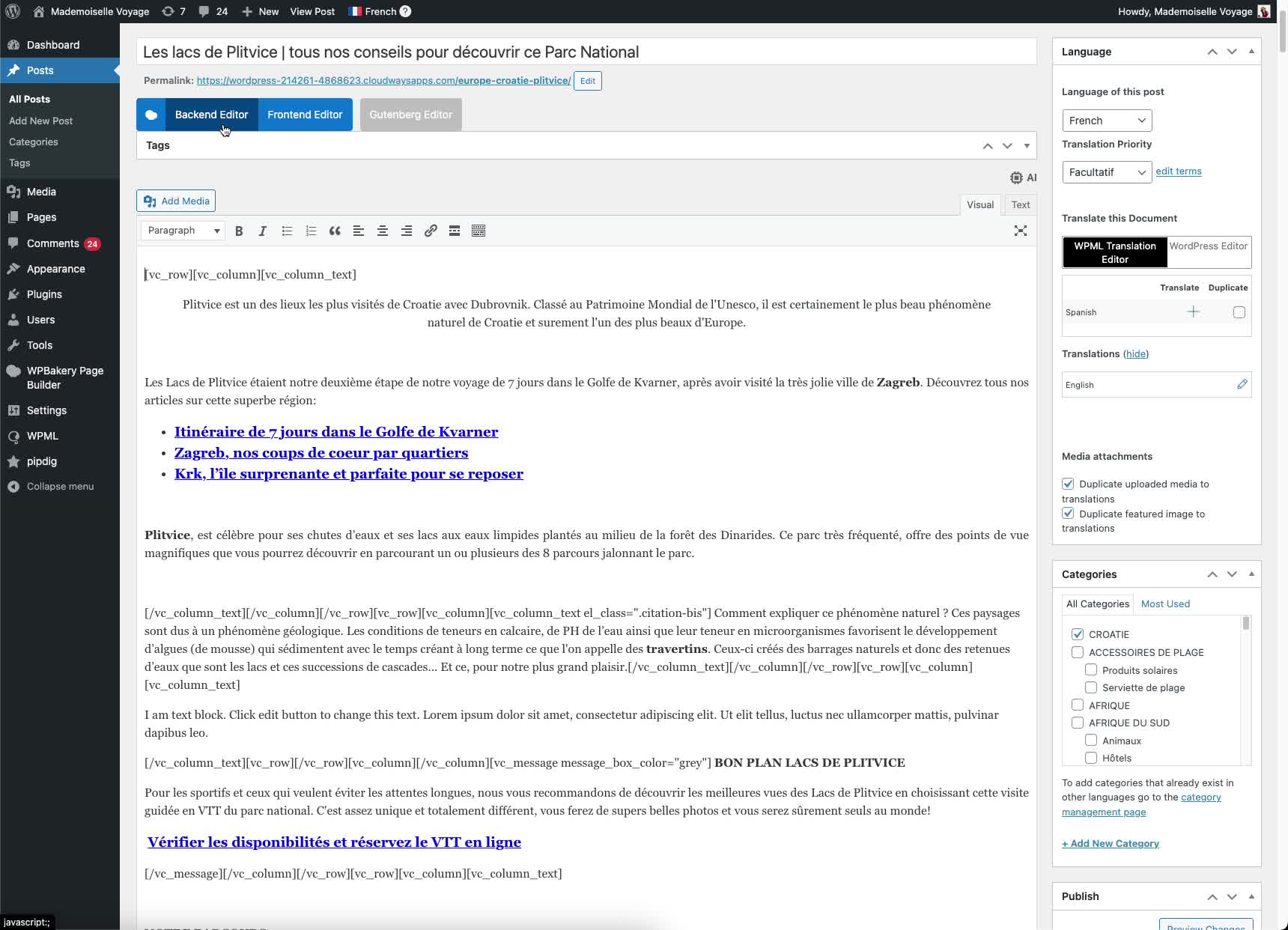Check the Produits solaires category
This screenshot has height=930, width=1288.
1091,670
